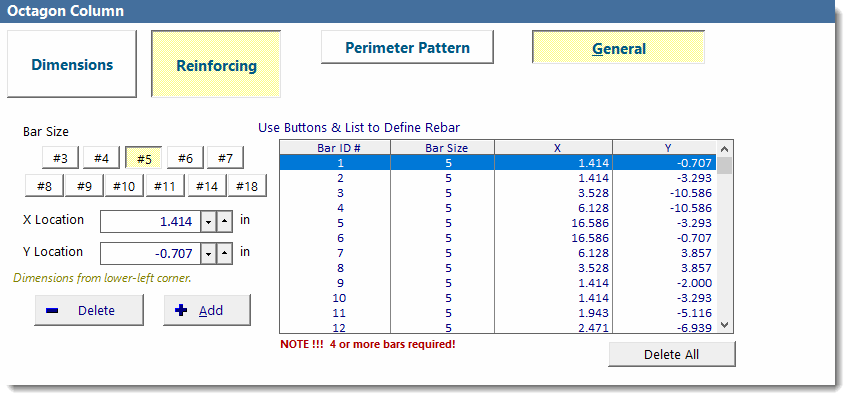Screen dimensions: 850x400
Task: Select the General tab
Action: click(618, 48)
